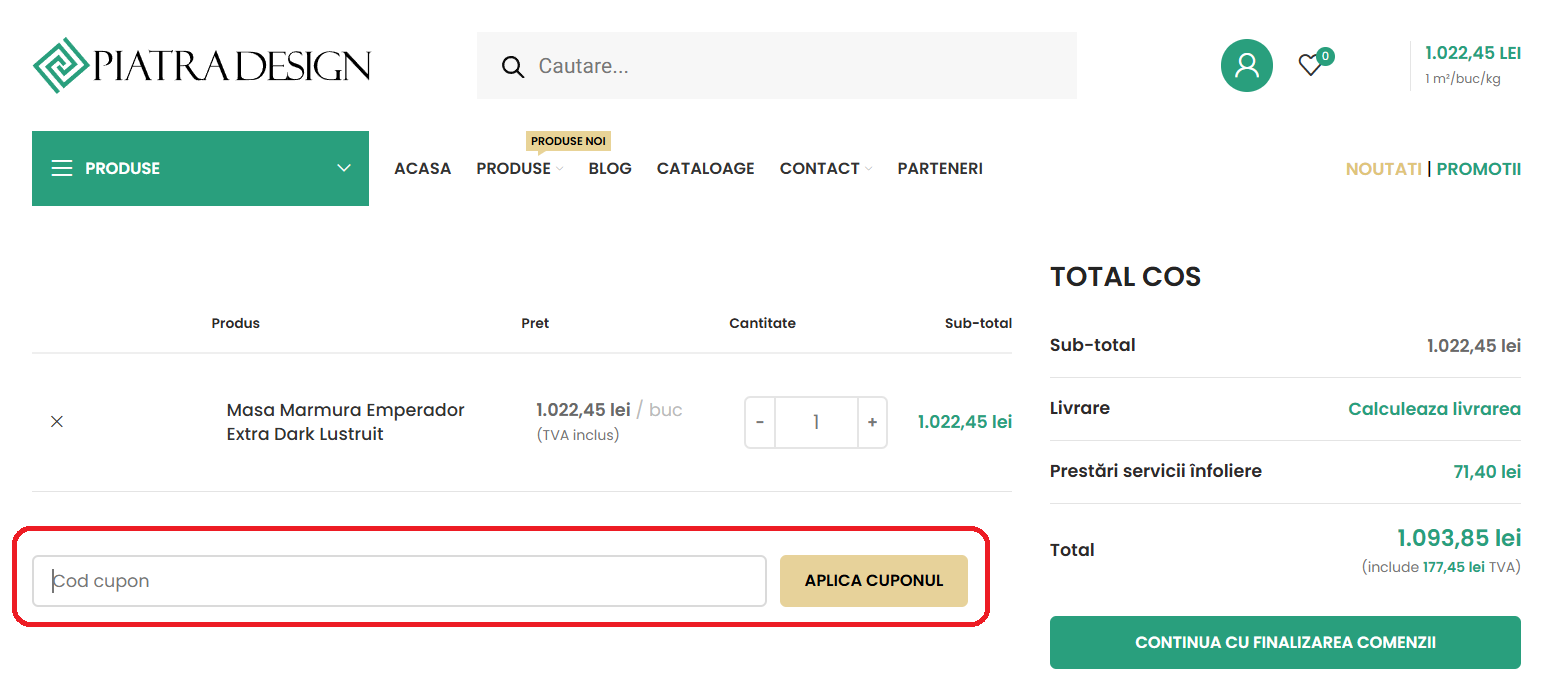
Task: Open the user account icon
Action: (x=1246, y=66)
